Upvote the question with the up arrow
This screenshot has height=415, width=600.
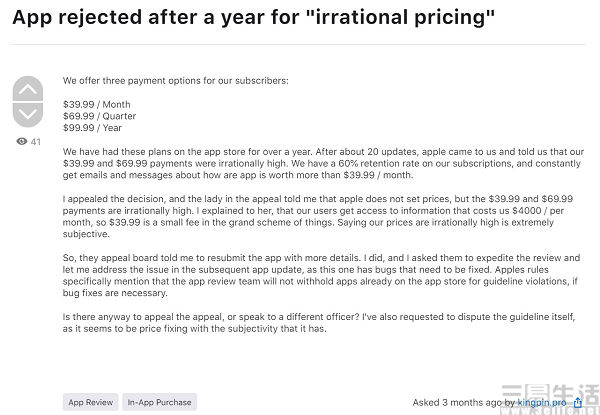[x=28, y=89]
